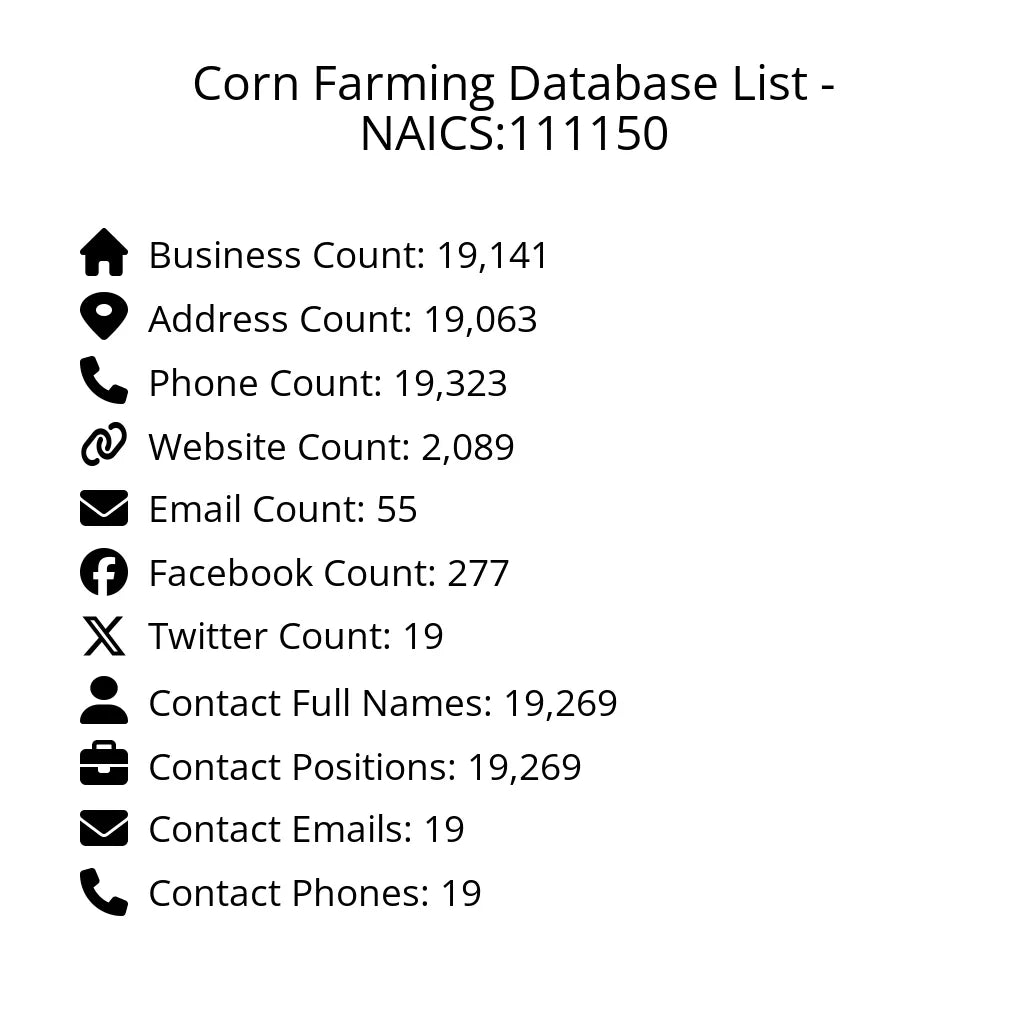Click the person icon beside Contact Full Names

coord(104,701)
